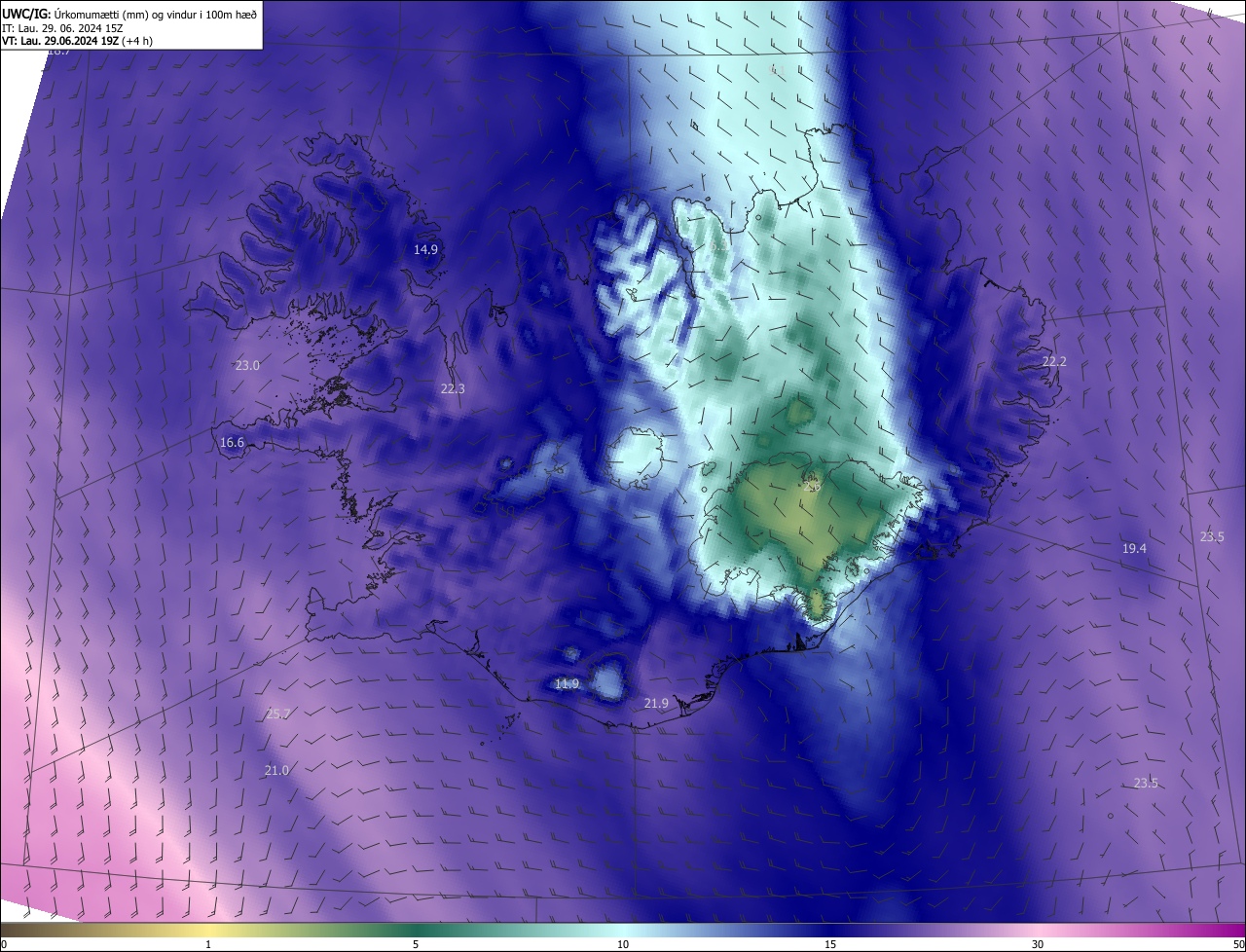Click the colorbar tick label 1
The width and height of the screenshot is (1246, 952).
[208, 945]
